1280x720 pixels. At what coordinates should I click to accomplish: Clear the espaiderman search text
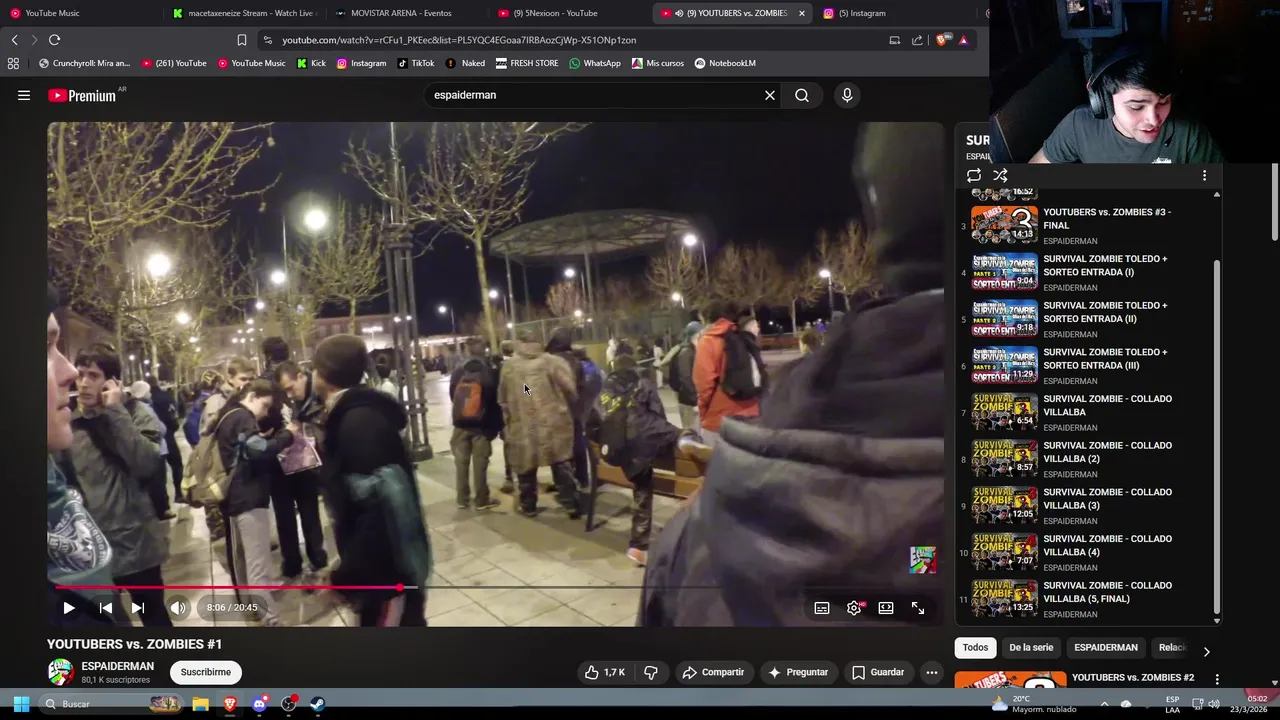point(770,95)
